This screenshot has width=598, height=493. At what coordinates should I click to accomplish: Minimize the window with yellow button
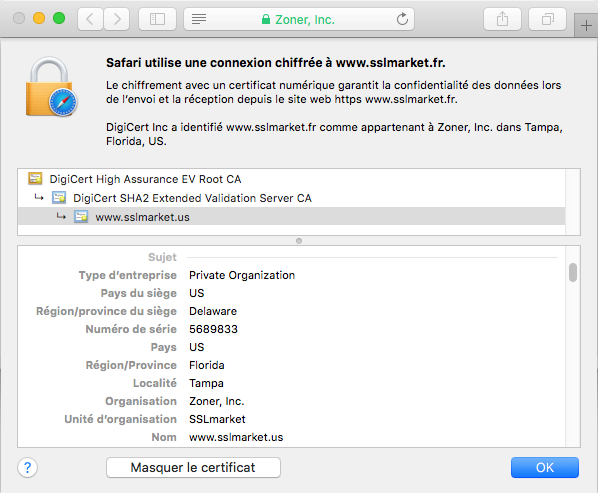[39, 18]
